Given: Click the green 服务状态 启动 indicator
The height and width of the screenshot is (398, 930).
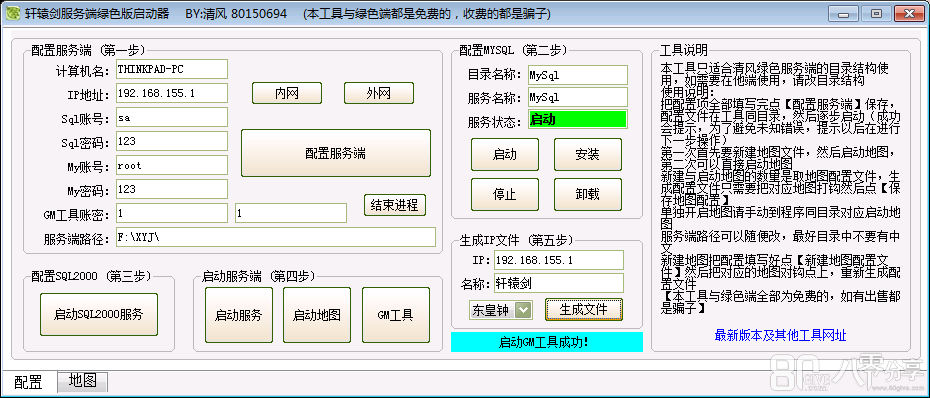Looking at the screenshot, I should click(577, 119).
